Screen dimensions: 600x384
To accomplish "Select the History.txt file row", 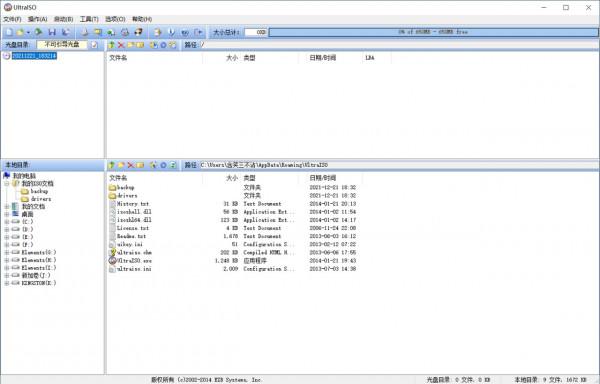I will point(233,204).
